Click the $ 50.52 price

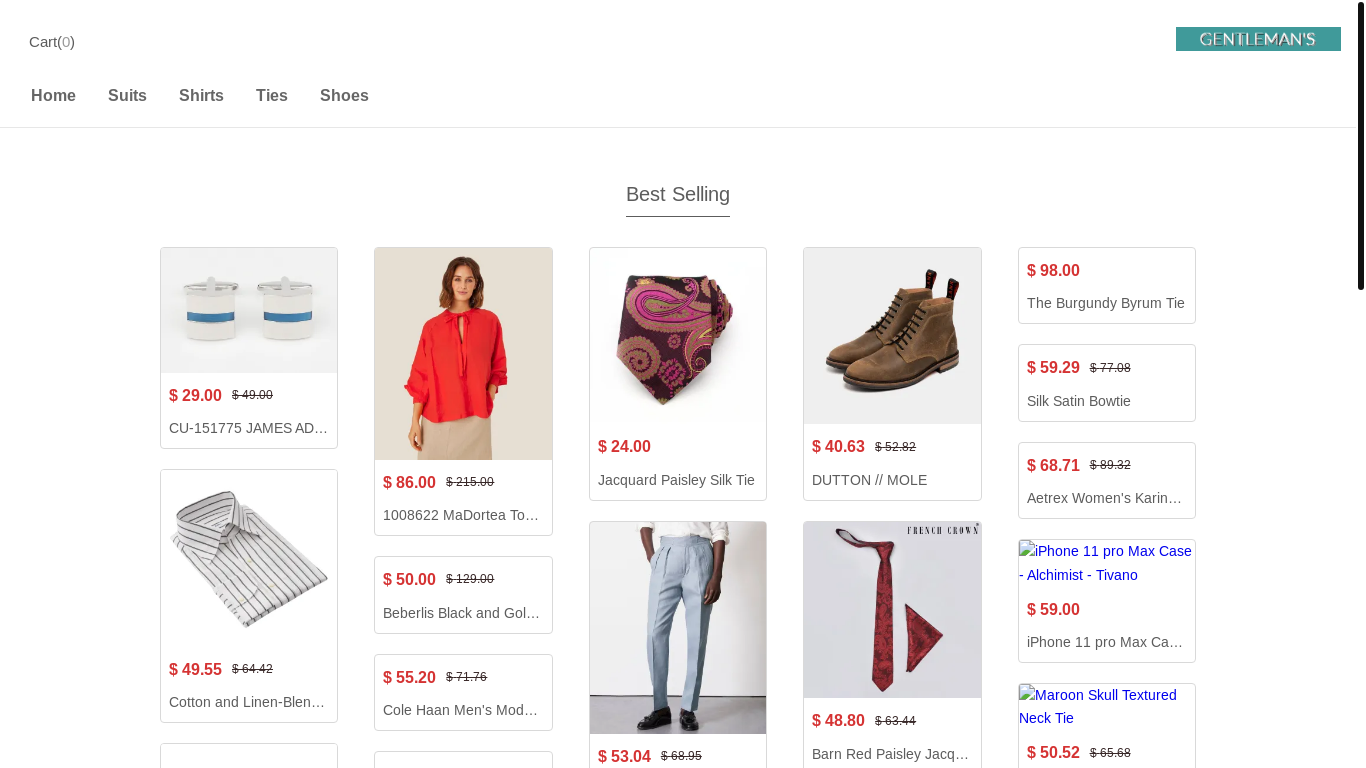coord(1053,753)
